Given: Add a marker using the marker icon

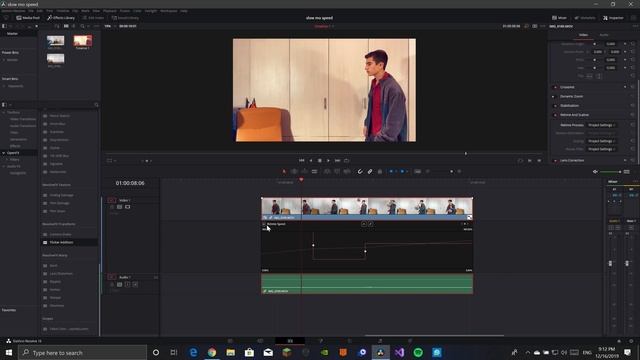Looking at the screenshot, I should [x=402, y=171].
